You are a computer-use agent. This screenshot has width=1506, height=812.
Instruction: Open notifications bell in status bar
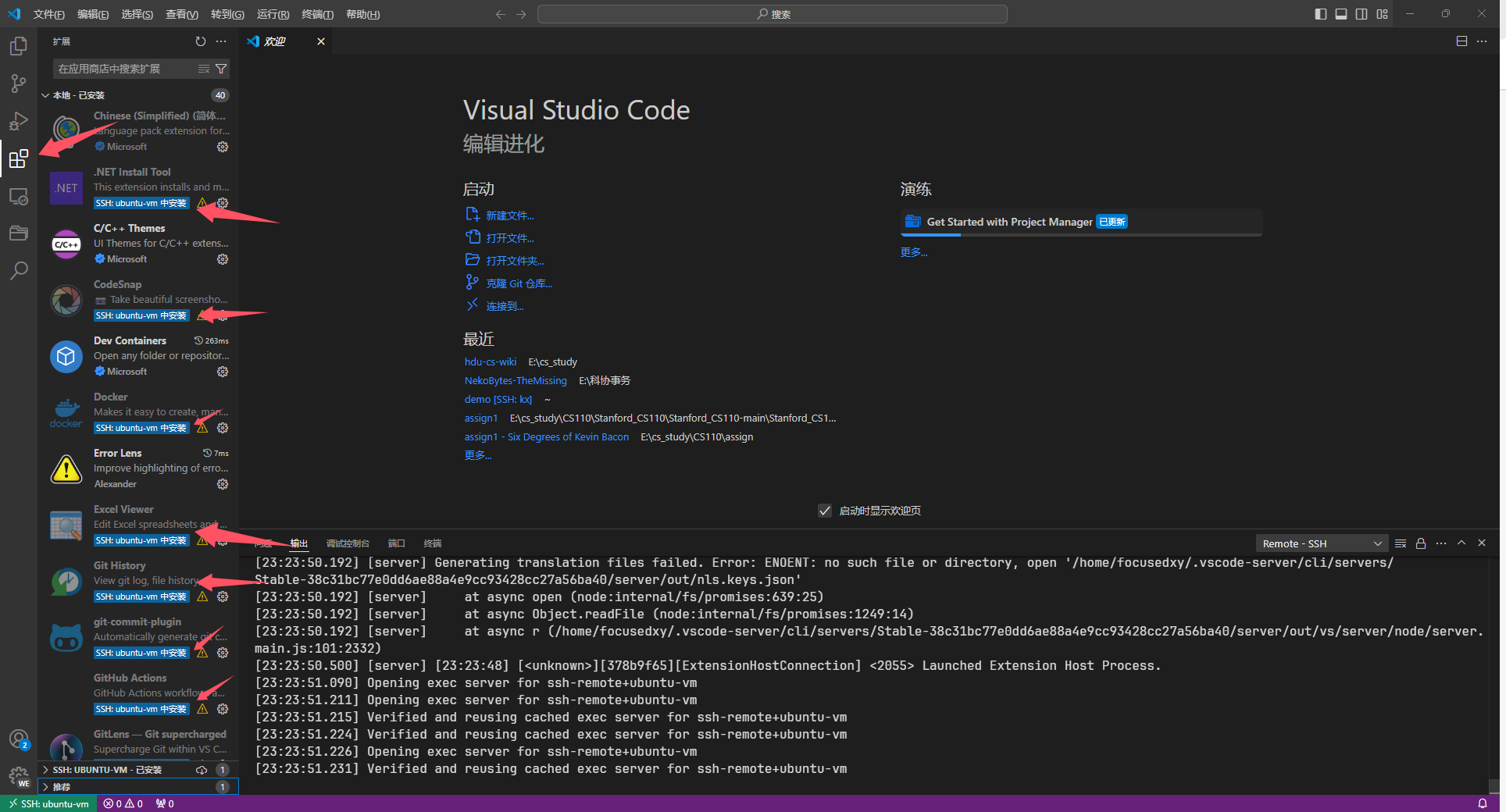1483,803
